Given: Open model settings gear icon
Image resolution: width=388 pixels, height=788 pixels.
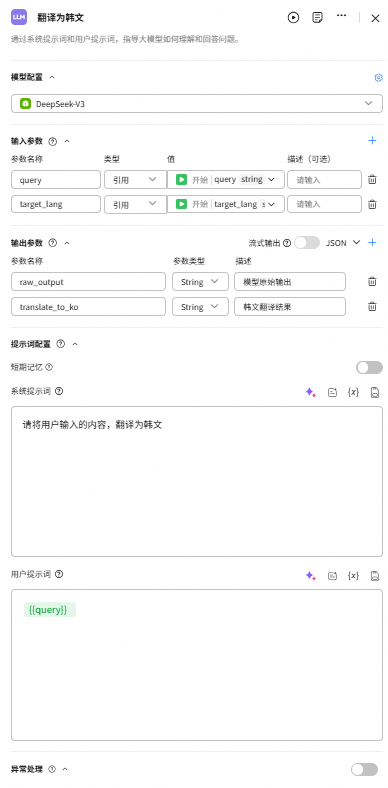Looking at the screenshot, I should coord(378,77).
